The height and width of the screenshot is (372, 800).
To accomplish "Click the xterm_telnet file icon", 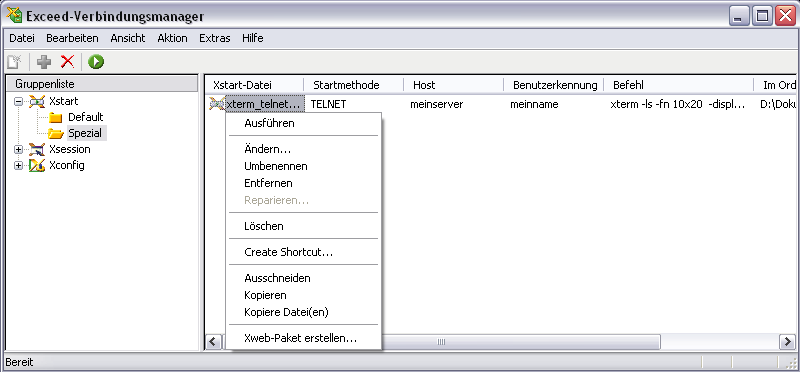I will (217, 104).
